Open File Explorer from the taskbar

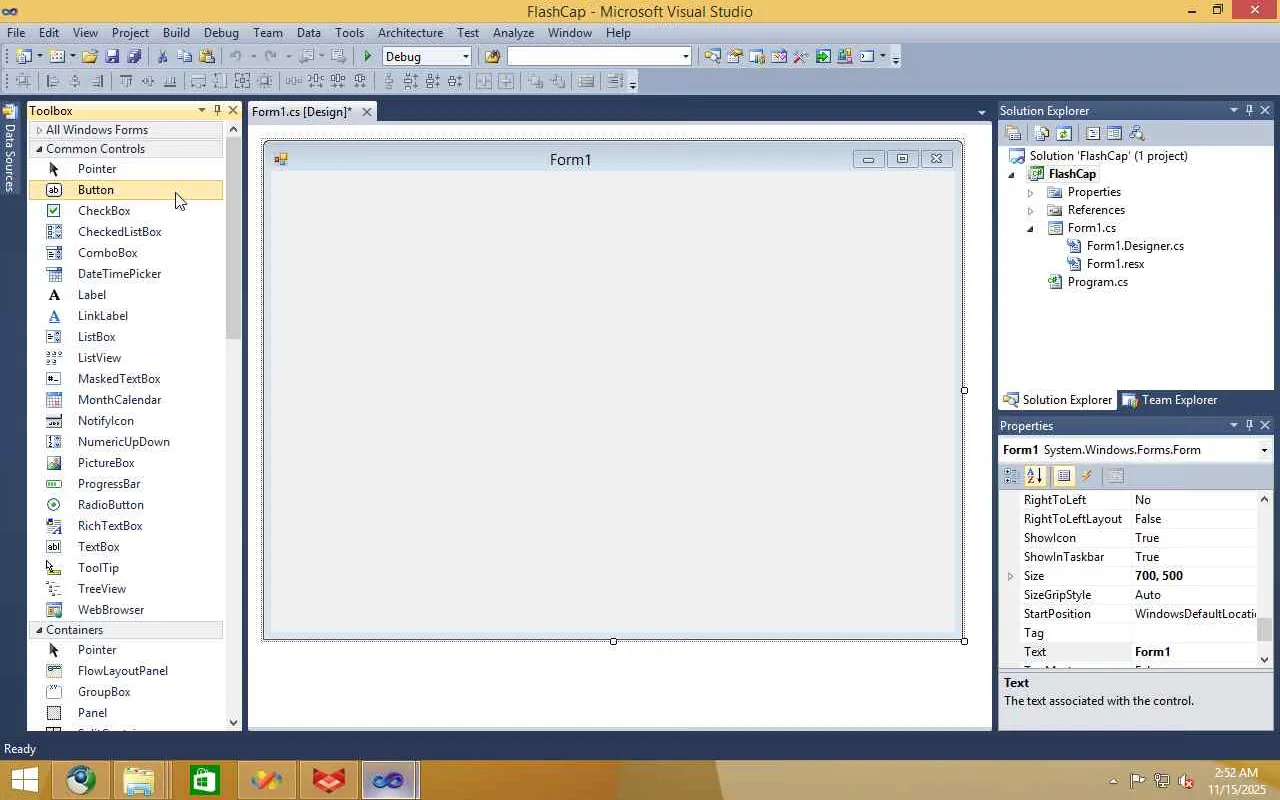tap(139, 780)
